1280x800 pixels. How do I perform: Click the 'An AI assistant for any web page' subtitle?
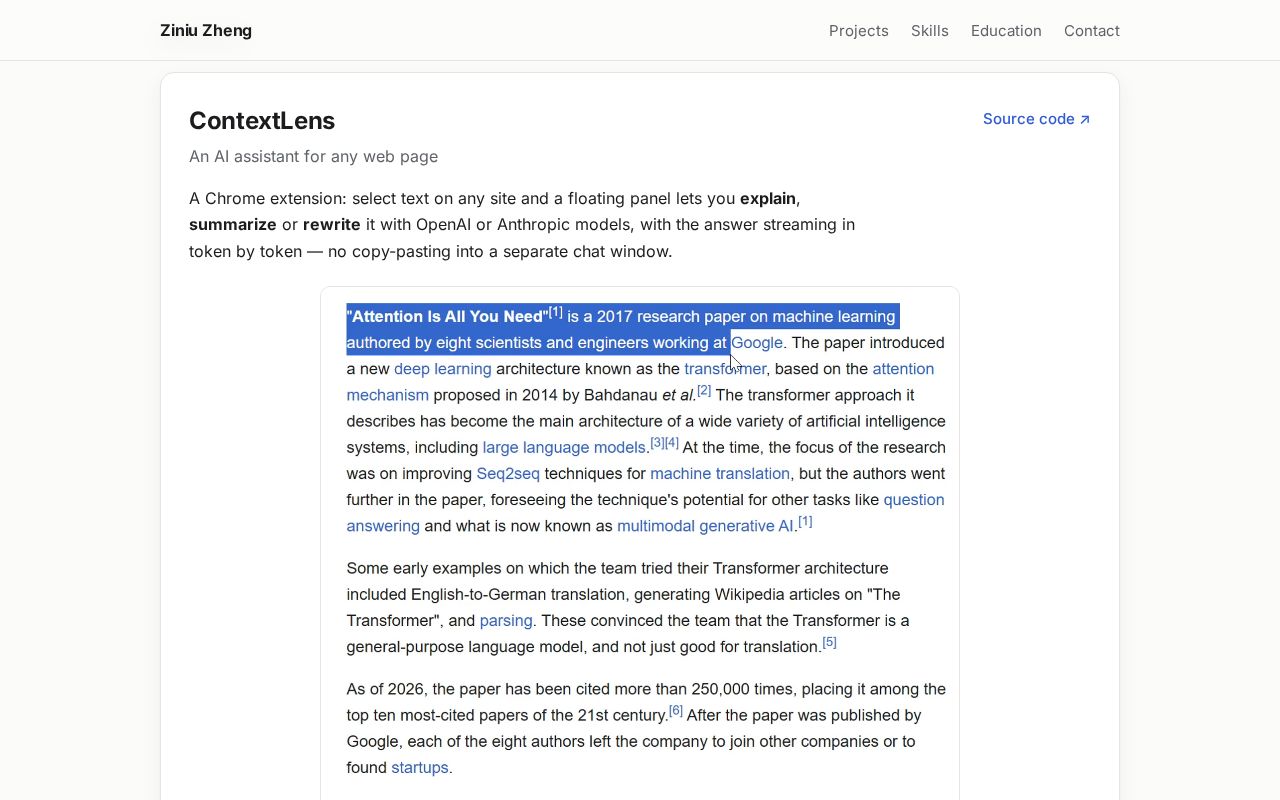(x=313, y=156)
